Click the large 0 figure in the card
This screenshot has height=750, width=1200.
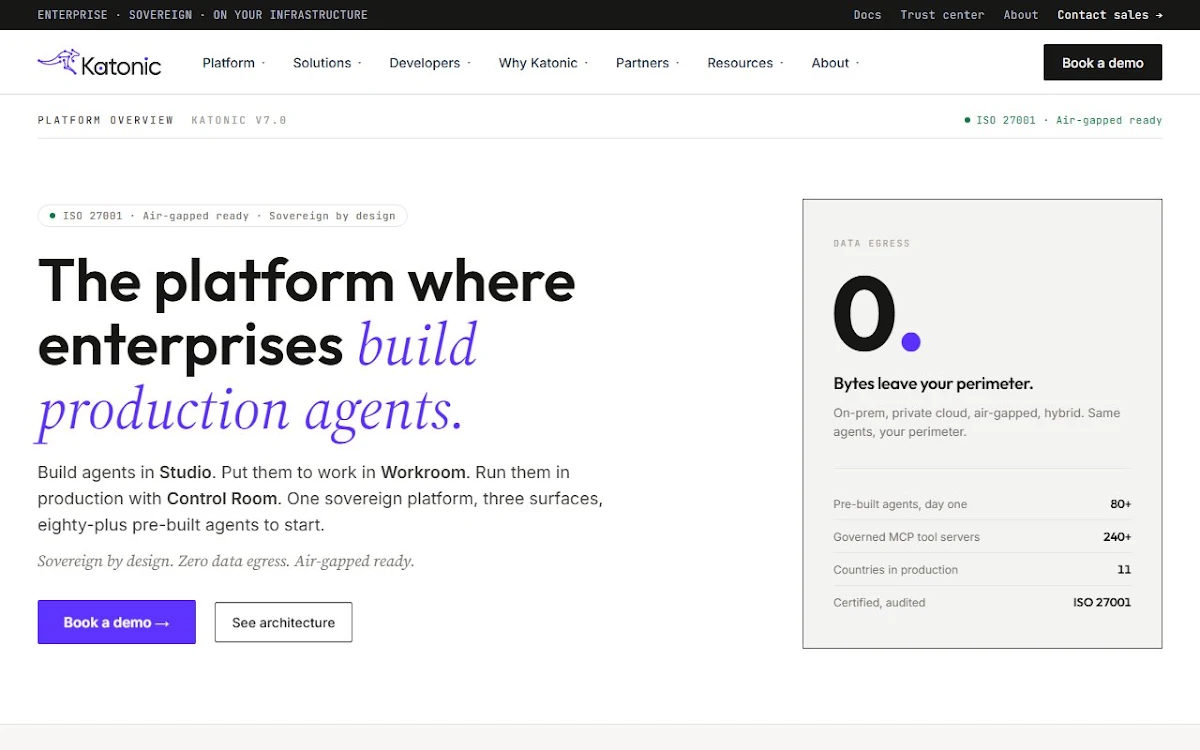click(865, 314)
